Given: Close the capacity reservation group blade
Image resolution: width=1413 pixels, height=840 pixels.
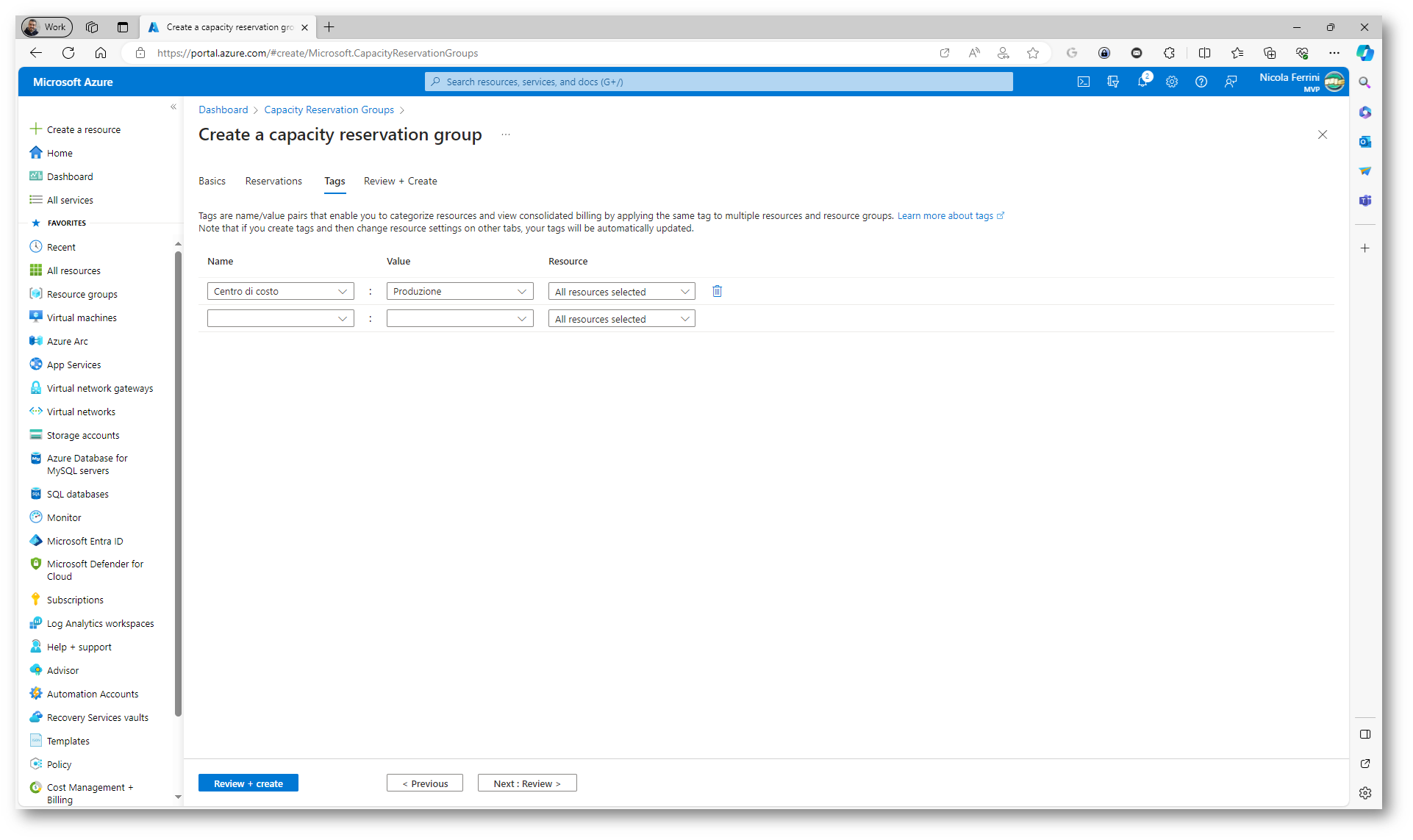Looking at the screenshot, I should coord(1323,134).
